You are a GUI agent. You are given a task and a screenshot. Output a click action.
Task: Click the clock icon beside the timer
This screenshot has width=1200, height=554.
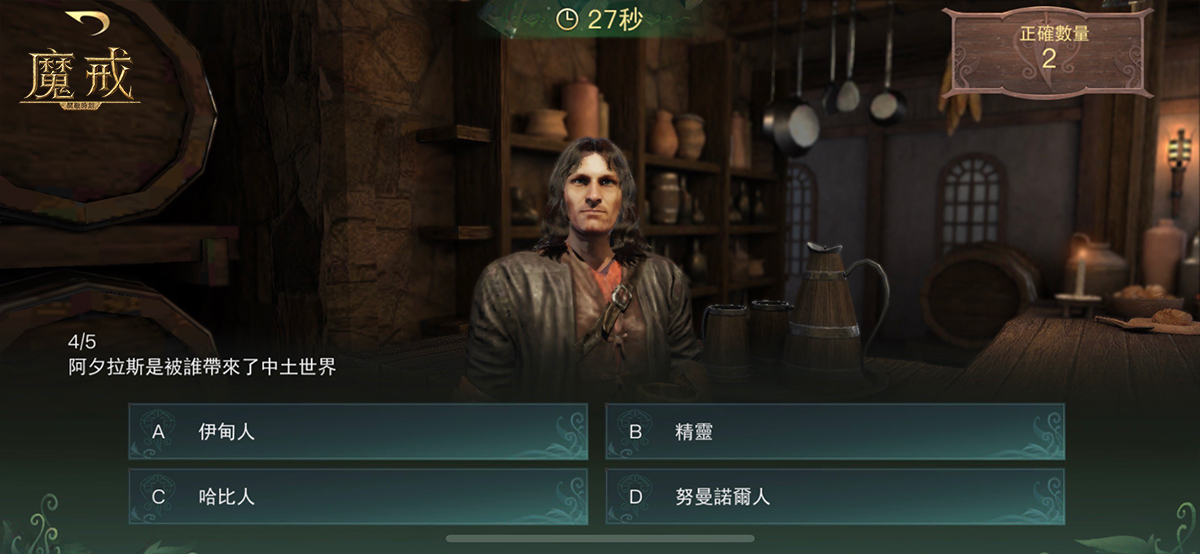point(568,19)
